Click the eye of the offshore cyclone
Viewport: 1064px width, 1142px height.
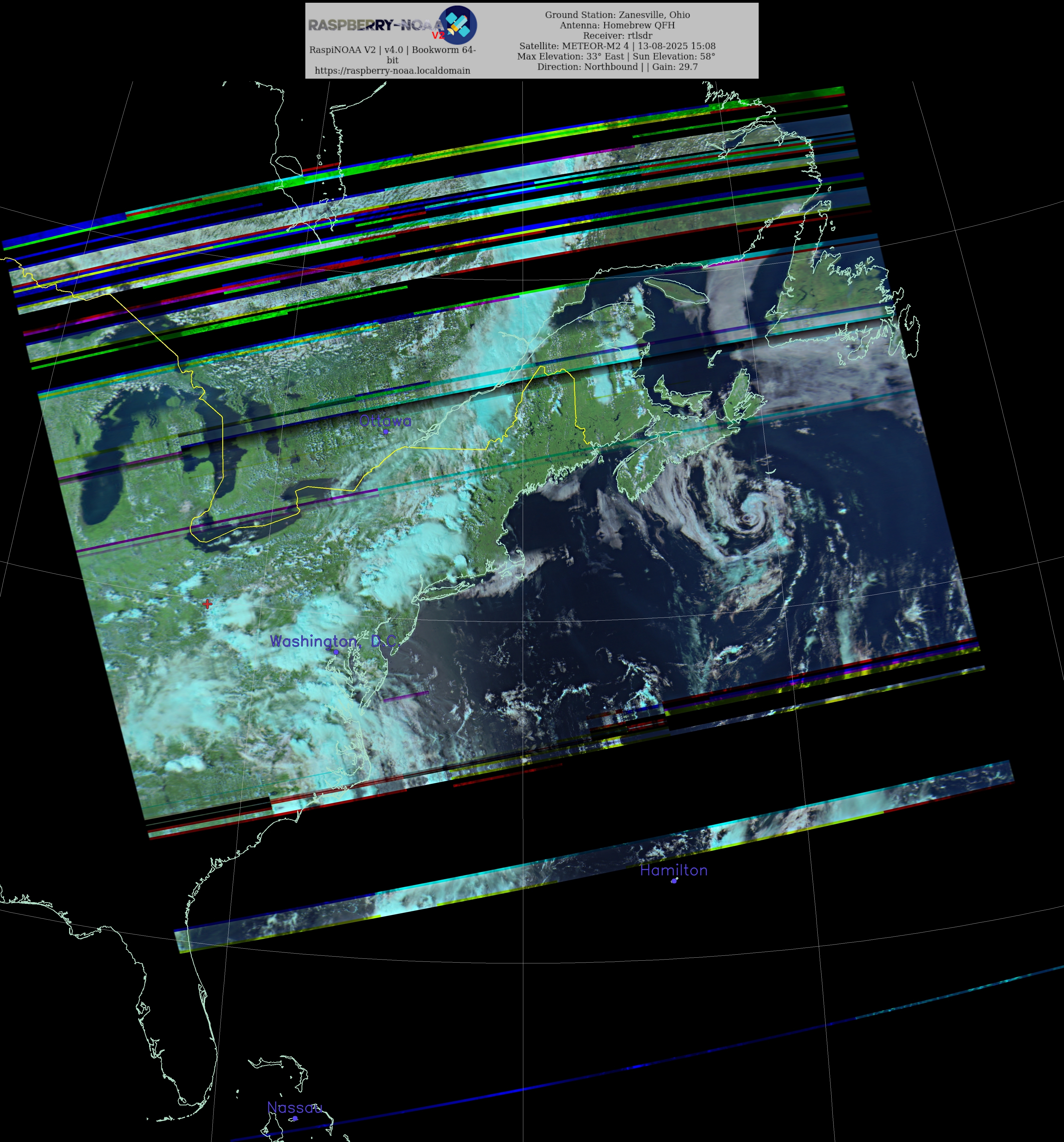coord(747,519)
